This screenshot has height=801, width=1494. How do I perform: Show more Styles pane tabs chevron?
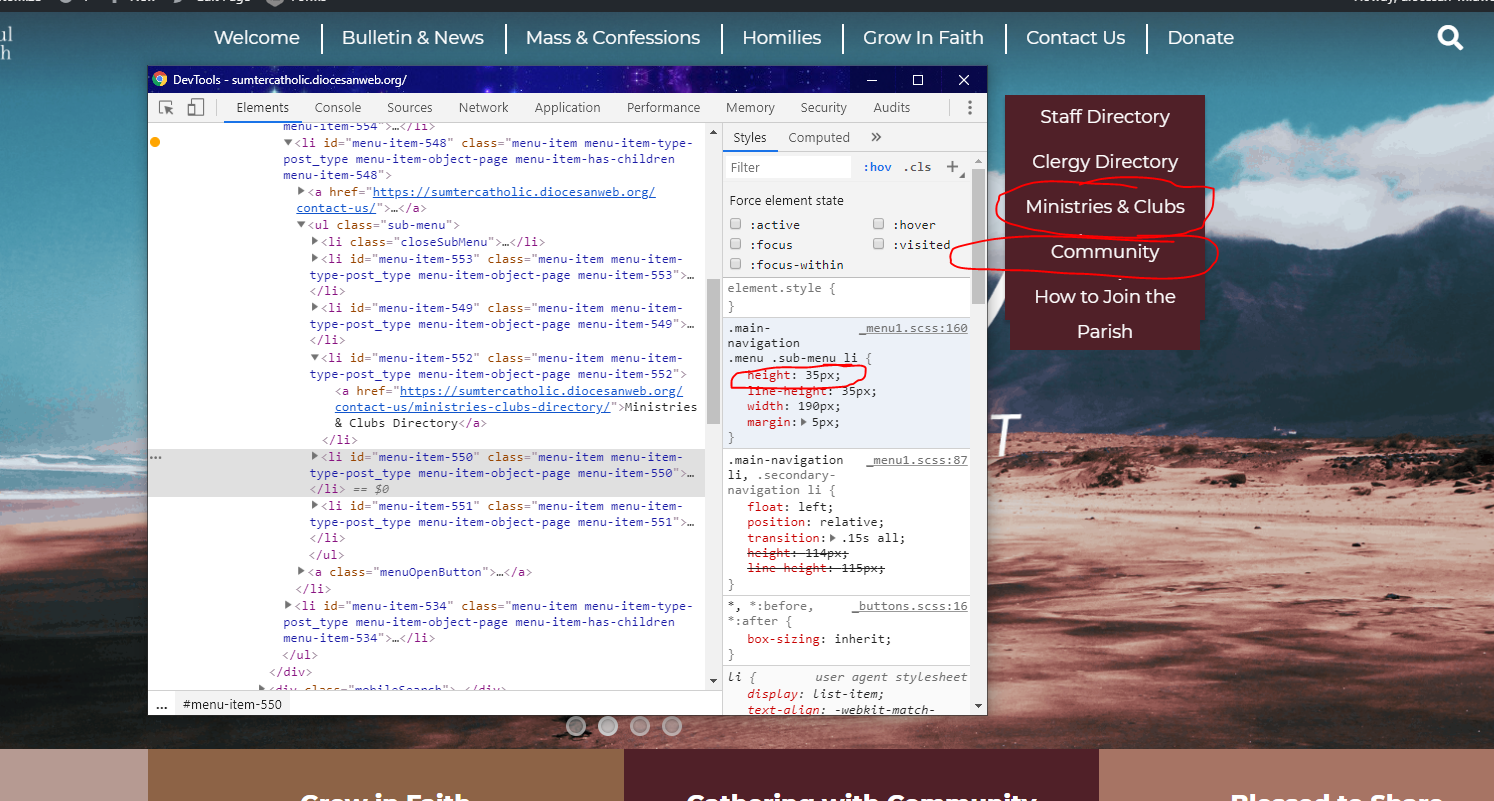pyautogui.click(x=876, y=138)
